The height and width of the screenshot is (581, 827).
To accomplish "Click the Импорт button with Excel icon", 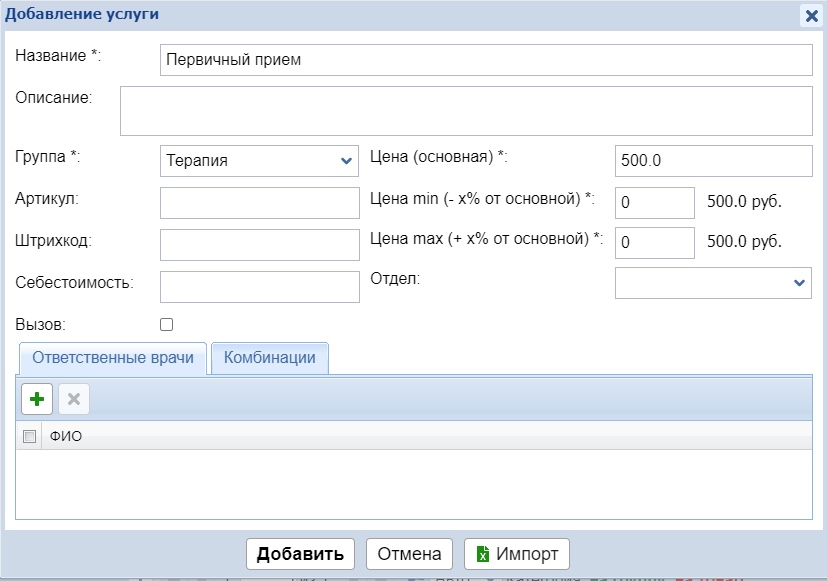I will click(x=517, y=554).
